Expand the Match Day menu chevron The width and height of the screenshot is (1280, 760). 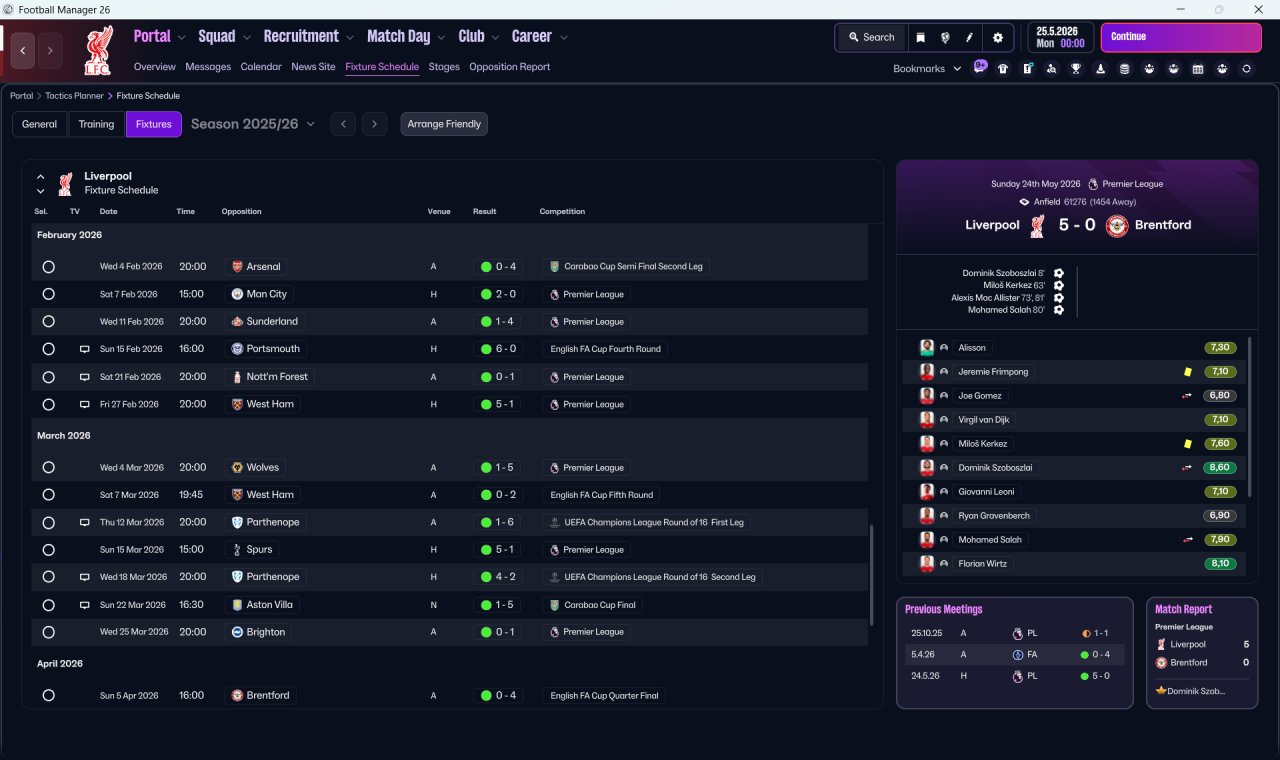pos(441,37)
